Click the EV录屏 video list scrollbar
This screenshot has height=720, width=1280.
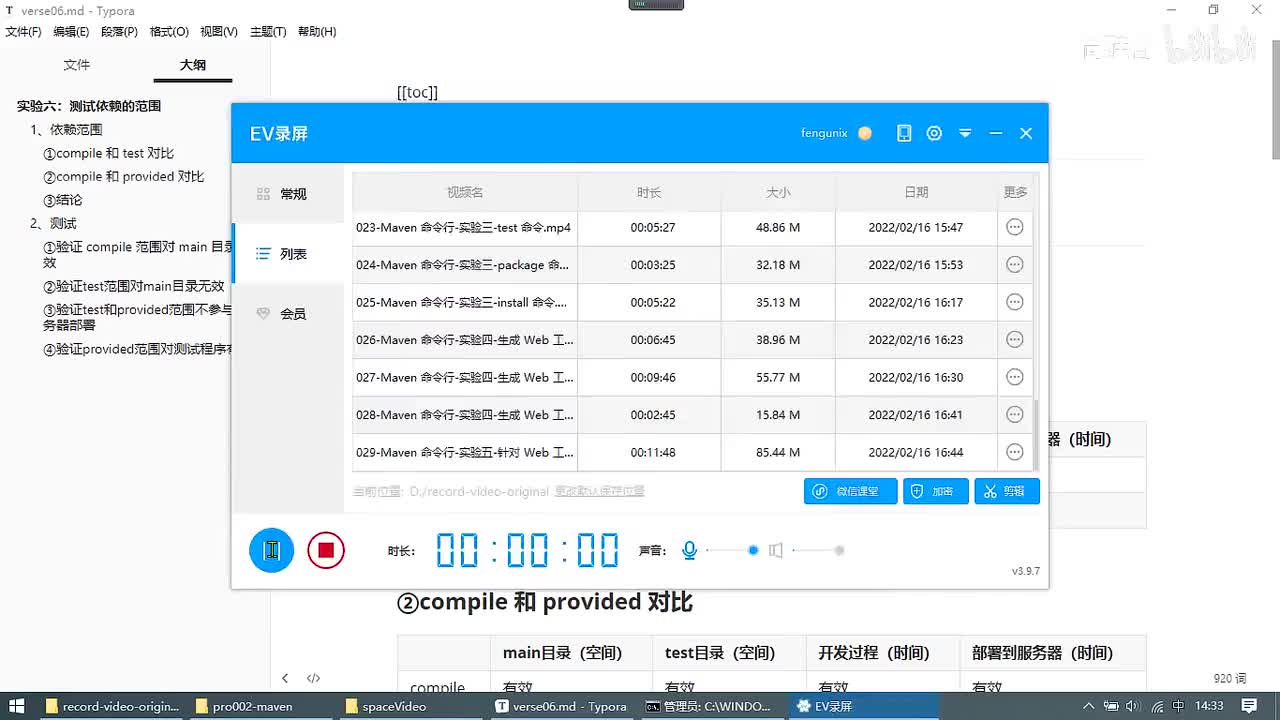click(x=1036, y=435)
